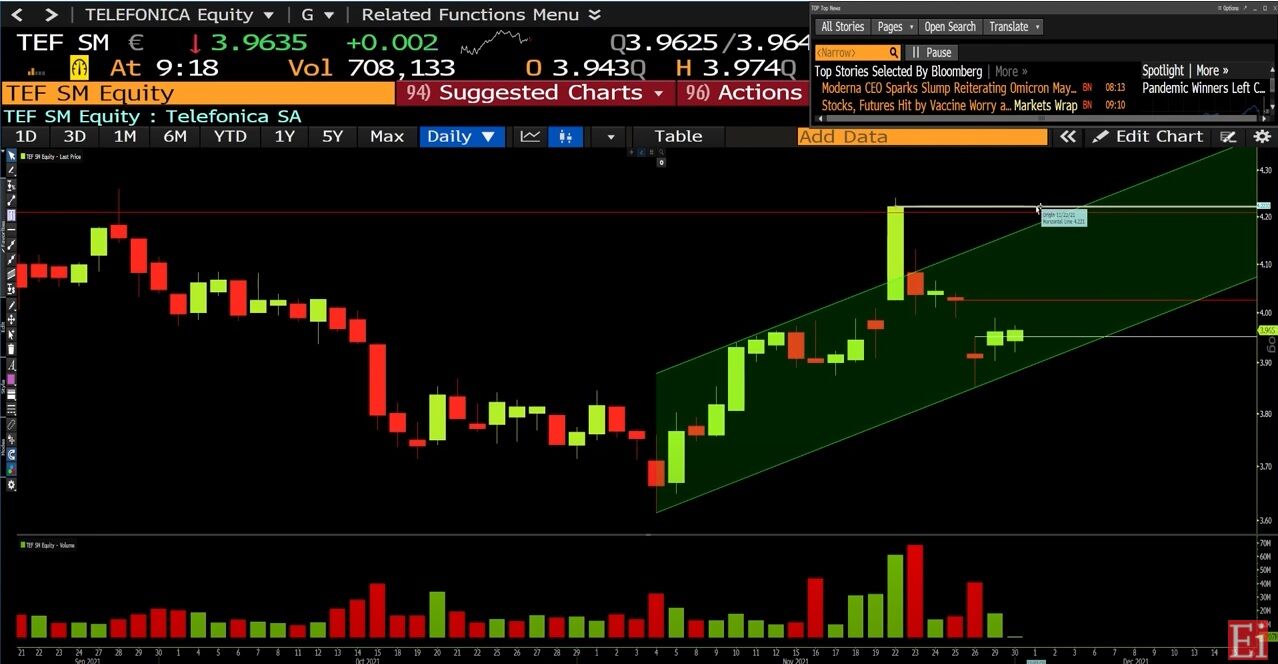1278x664 pixels.
Task: Open the G function dropdown
Action: coord(318,15)
